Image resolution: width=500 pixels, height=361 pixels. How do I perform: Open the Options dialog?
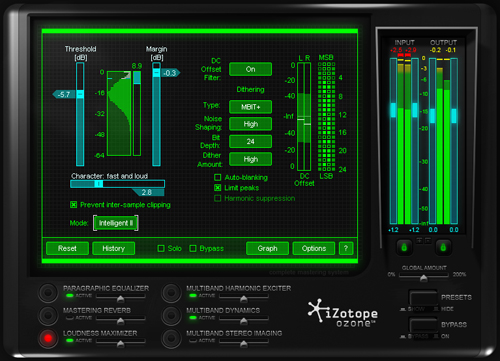pyautogui.click(x=314, y=248)
